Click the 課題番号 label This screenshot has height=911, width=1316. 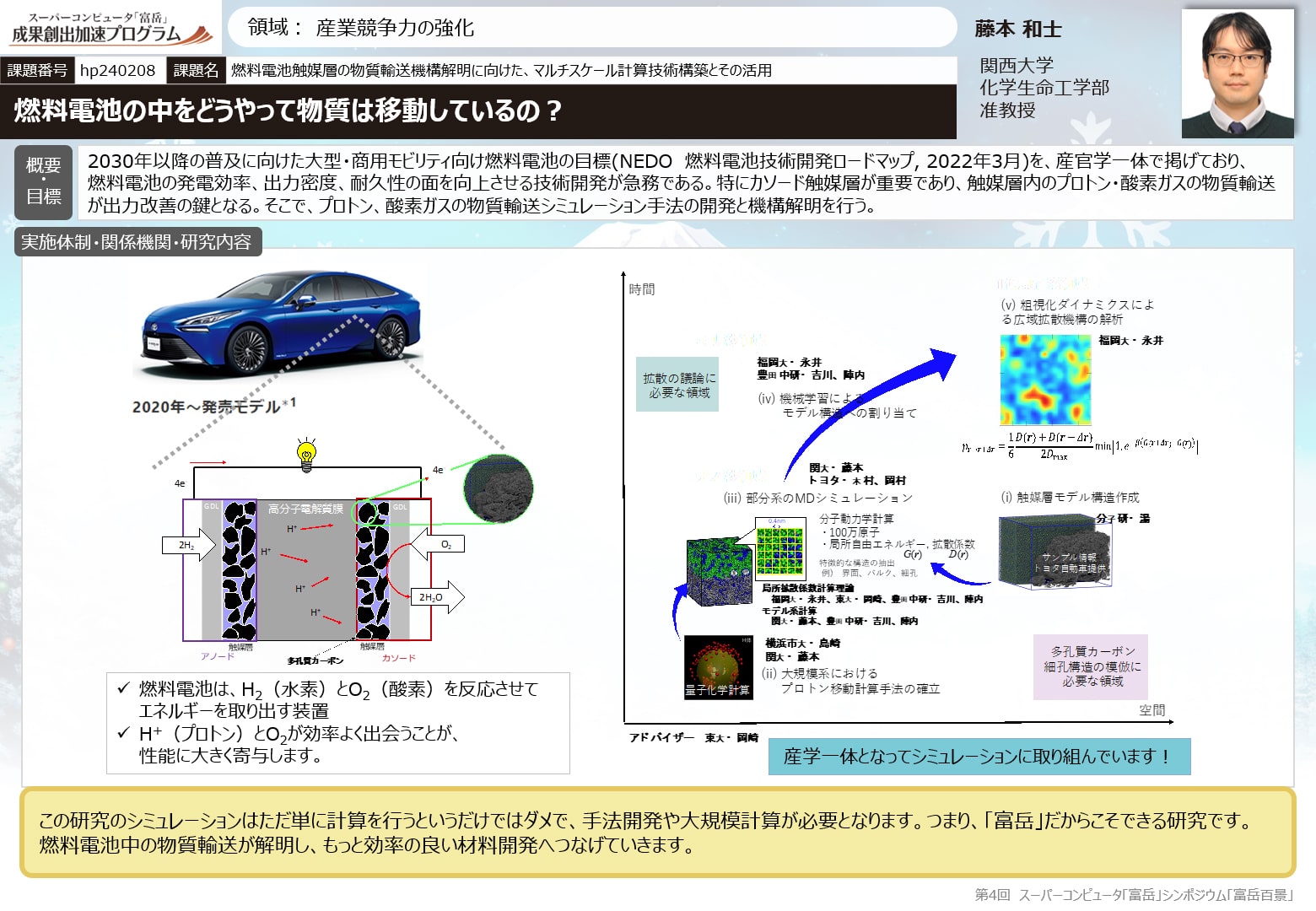coord(37,70)
